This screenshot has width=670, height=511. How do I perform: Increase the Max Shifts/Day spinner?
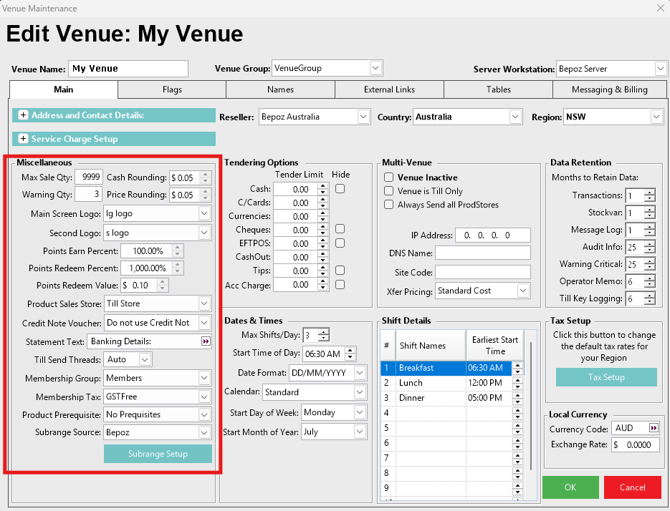324,331
